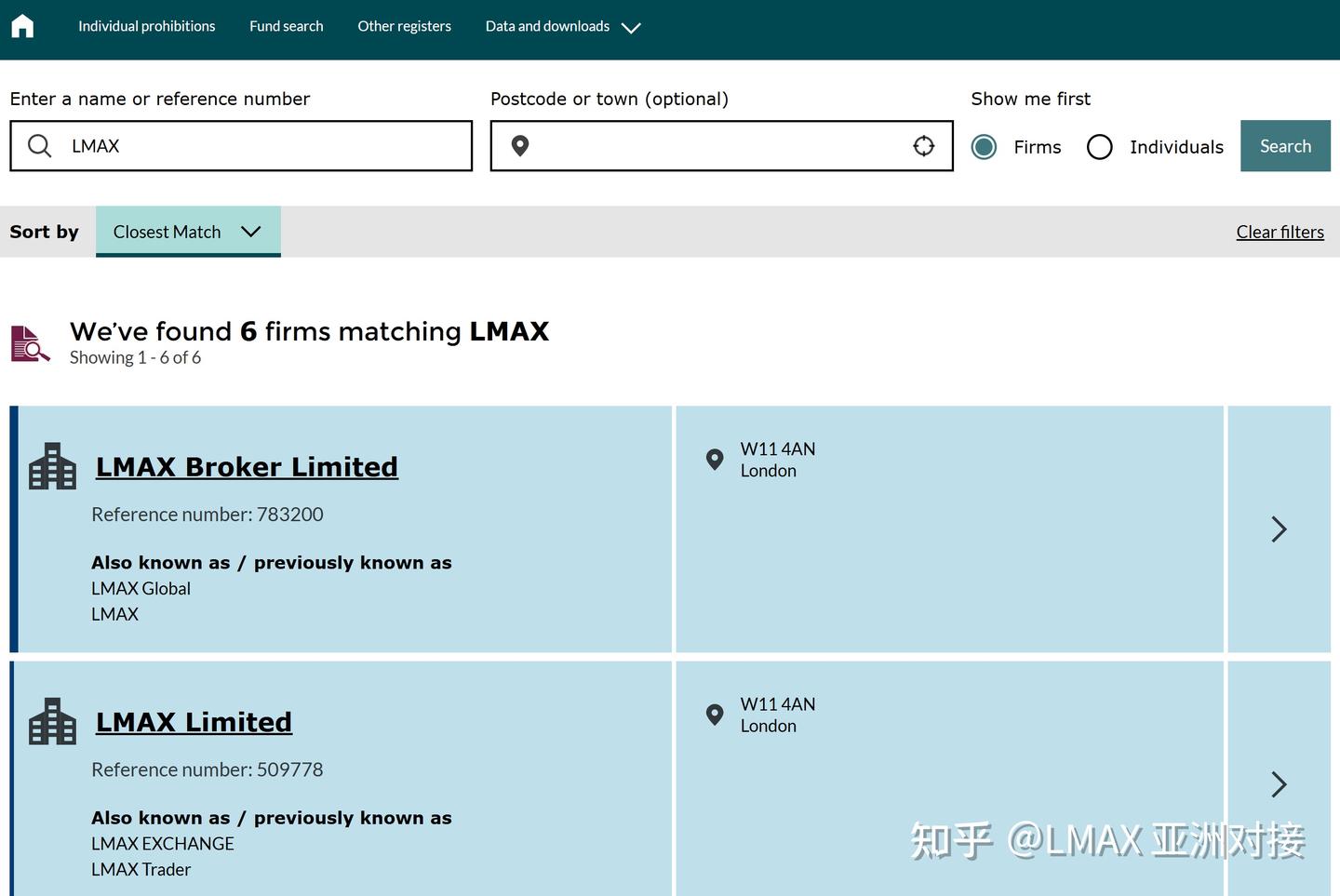1340x896 pixels.
Task: Click the Clear filters link
Action: pos(1280,233)
